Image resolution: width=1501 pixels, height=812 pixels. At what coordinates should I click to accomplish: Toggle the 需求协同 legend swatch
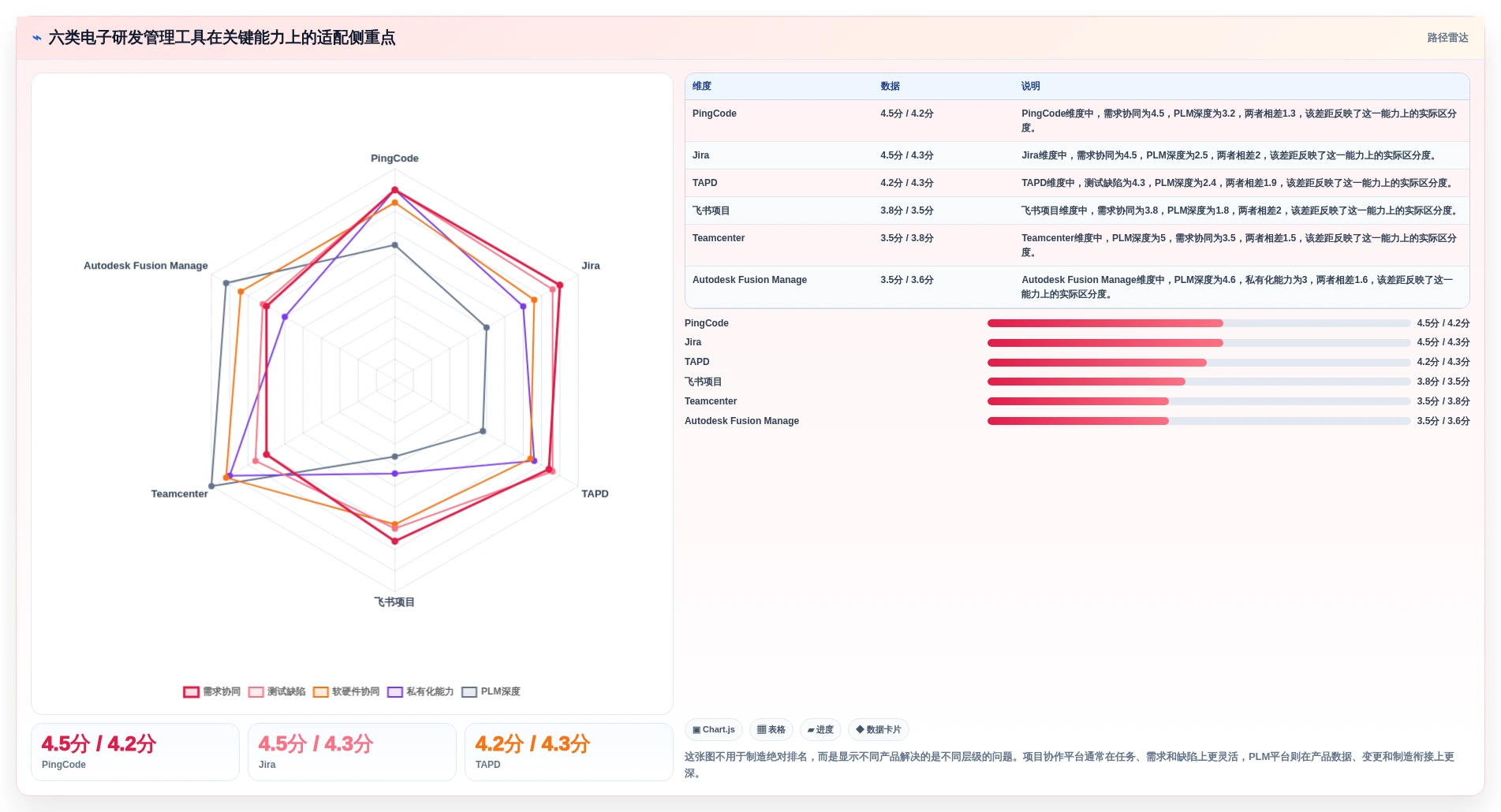pyautogui.click(x=191, y=692)
